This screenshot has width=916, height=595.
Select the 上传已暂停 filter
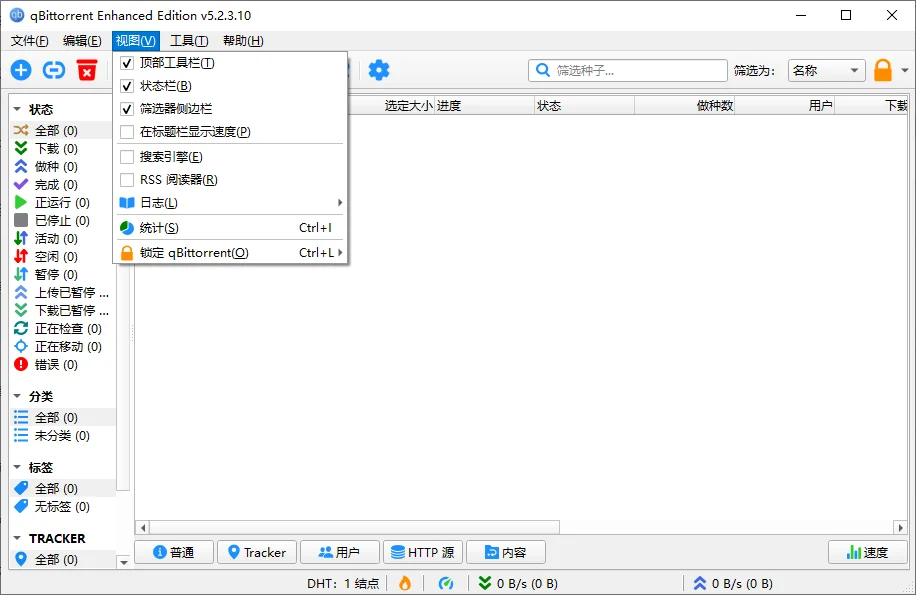click(x=62, y=293)
